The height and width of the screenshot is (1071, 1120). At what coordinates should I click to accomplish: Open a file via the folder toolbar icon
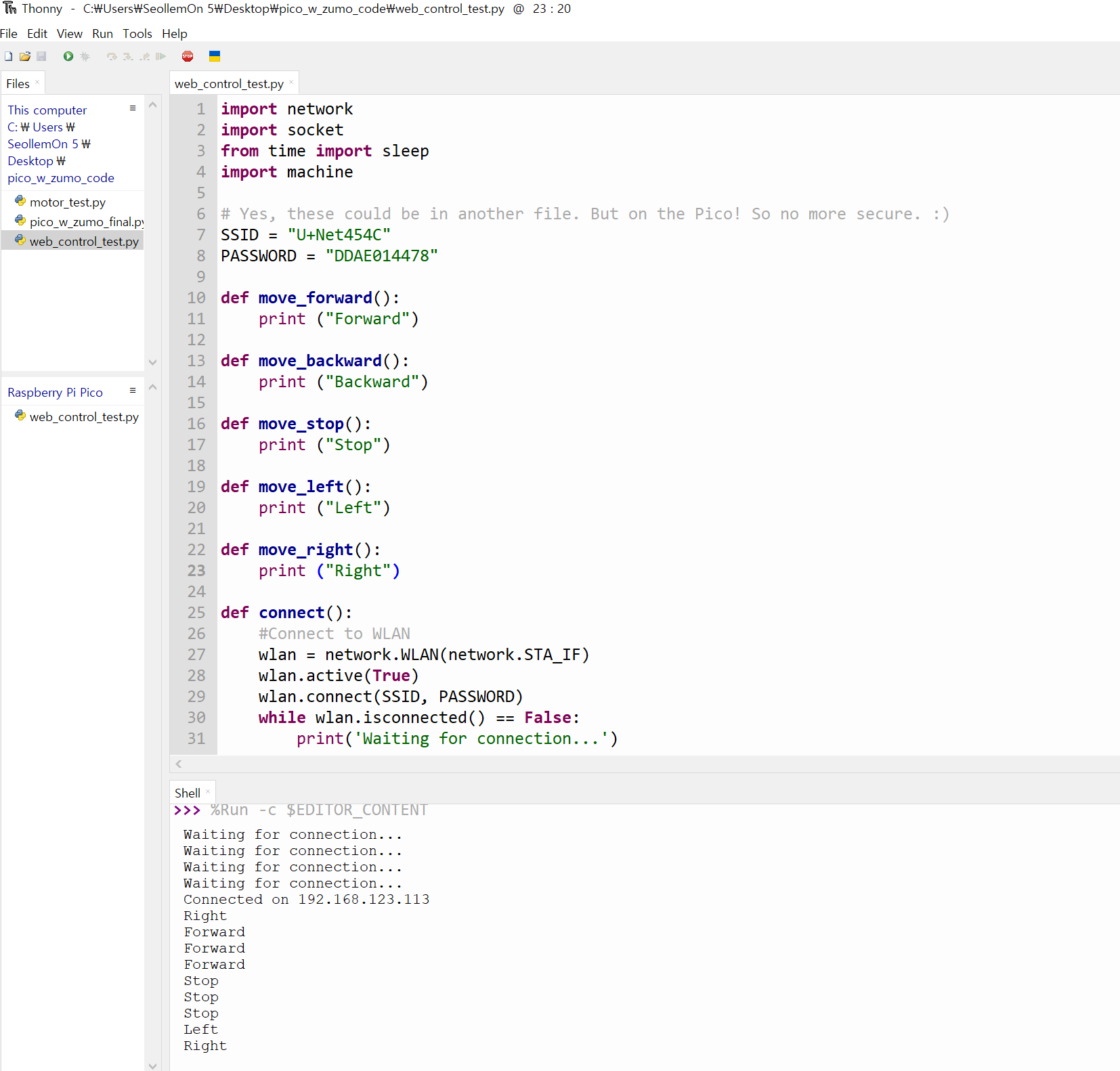pyautogui.click(x=25, y=56)
